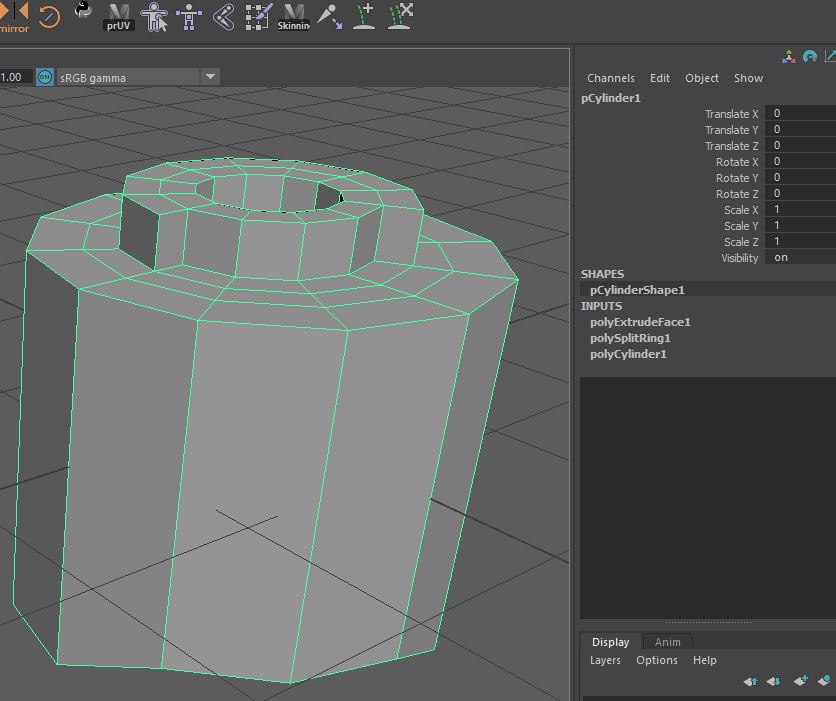Screen dimensions: 836x701
Task: Create new empty display layer icon
Action: point(800,681)
